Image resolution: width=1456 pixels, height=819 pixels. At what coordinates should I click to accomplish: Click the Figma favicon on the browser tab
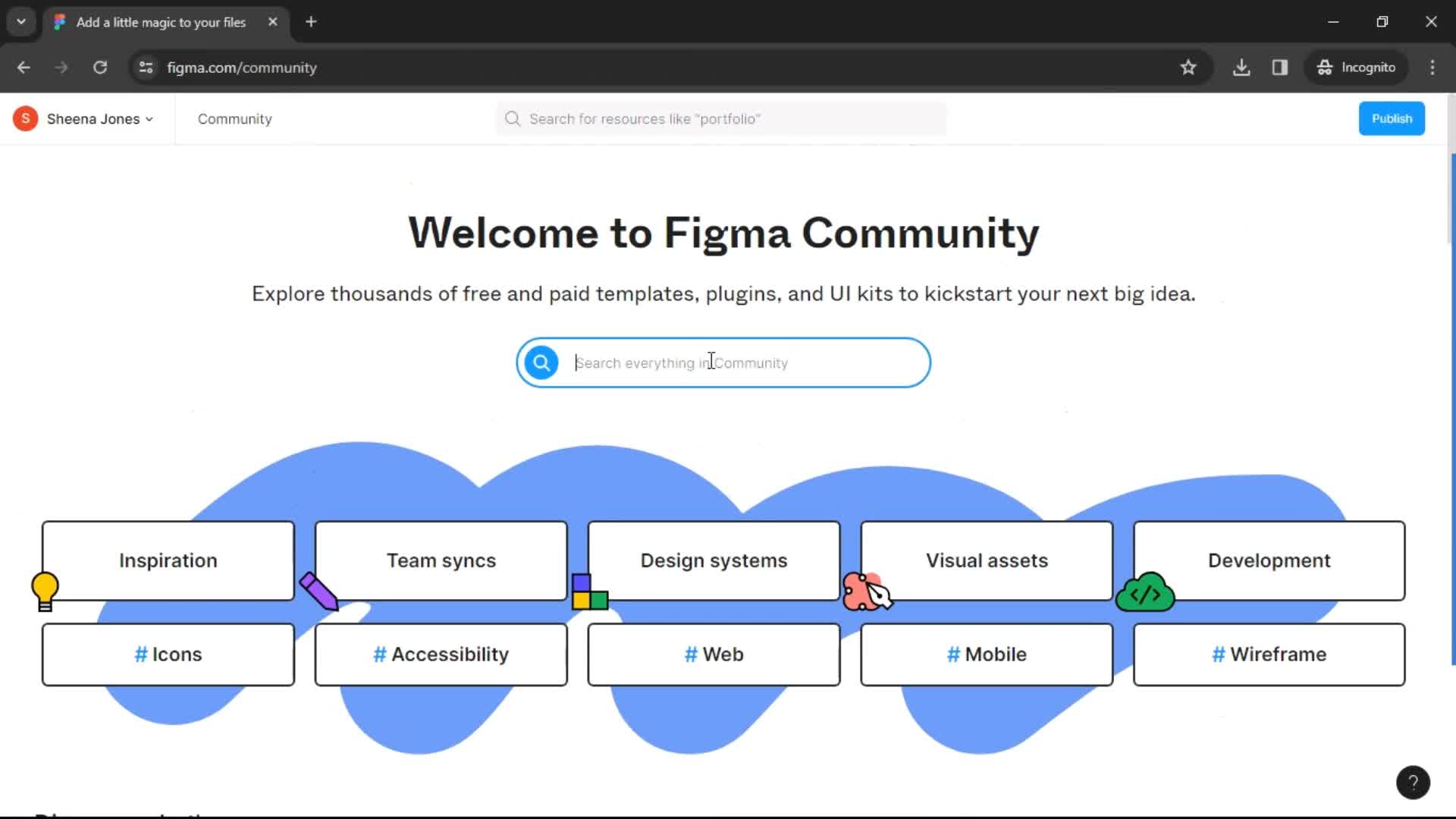(60, 22)
